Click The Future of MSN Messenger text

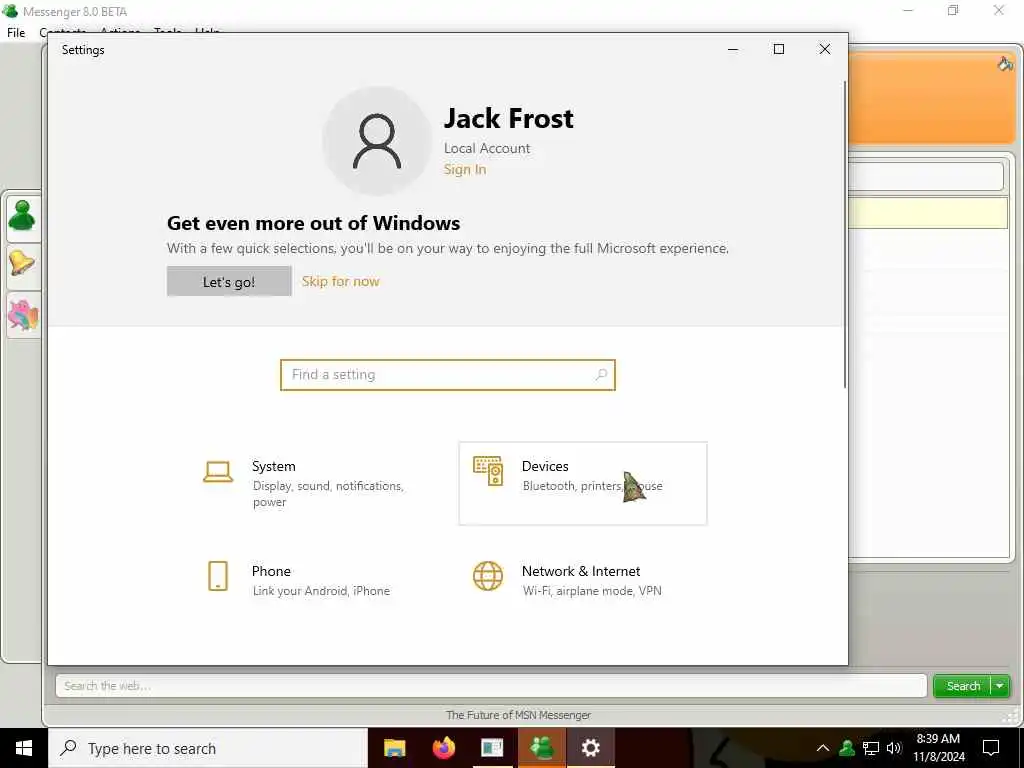click(x=518, y=715)
